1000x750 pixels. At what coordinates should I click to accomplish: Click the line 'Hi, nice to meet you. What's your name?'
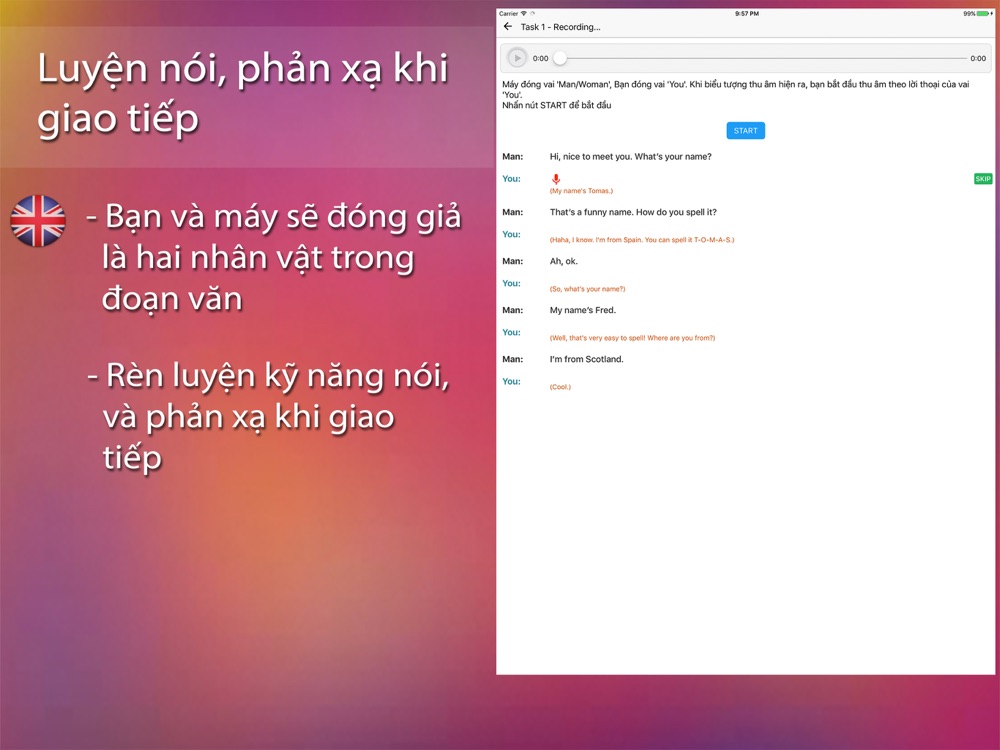point(631,156)
